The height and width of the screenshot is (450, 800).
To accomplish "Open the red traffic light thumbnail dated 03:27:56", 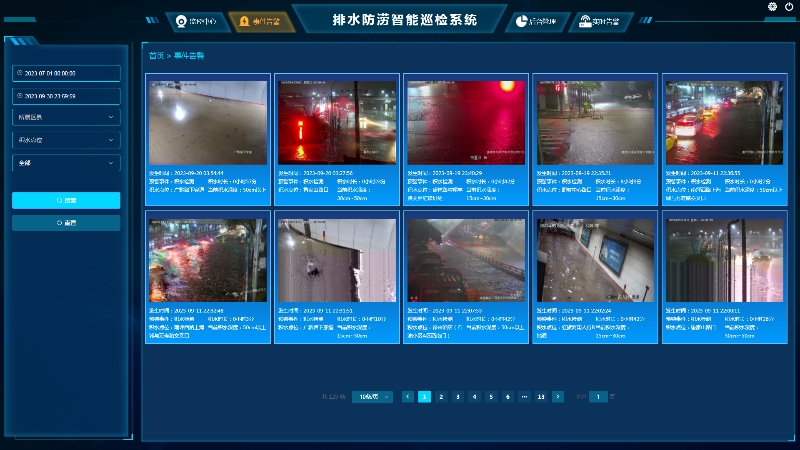I will tap(337, 122).
